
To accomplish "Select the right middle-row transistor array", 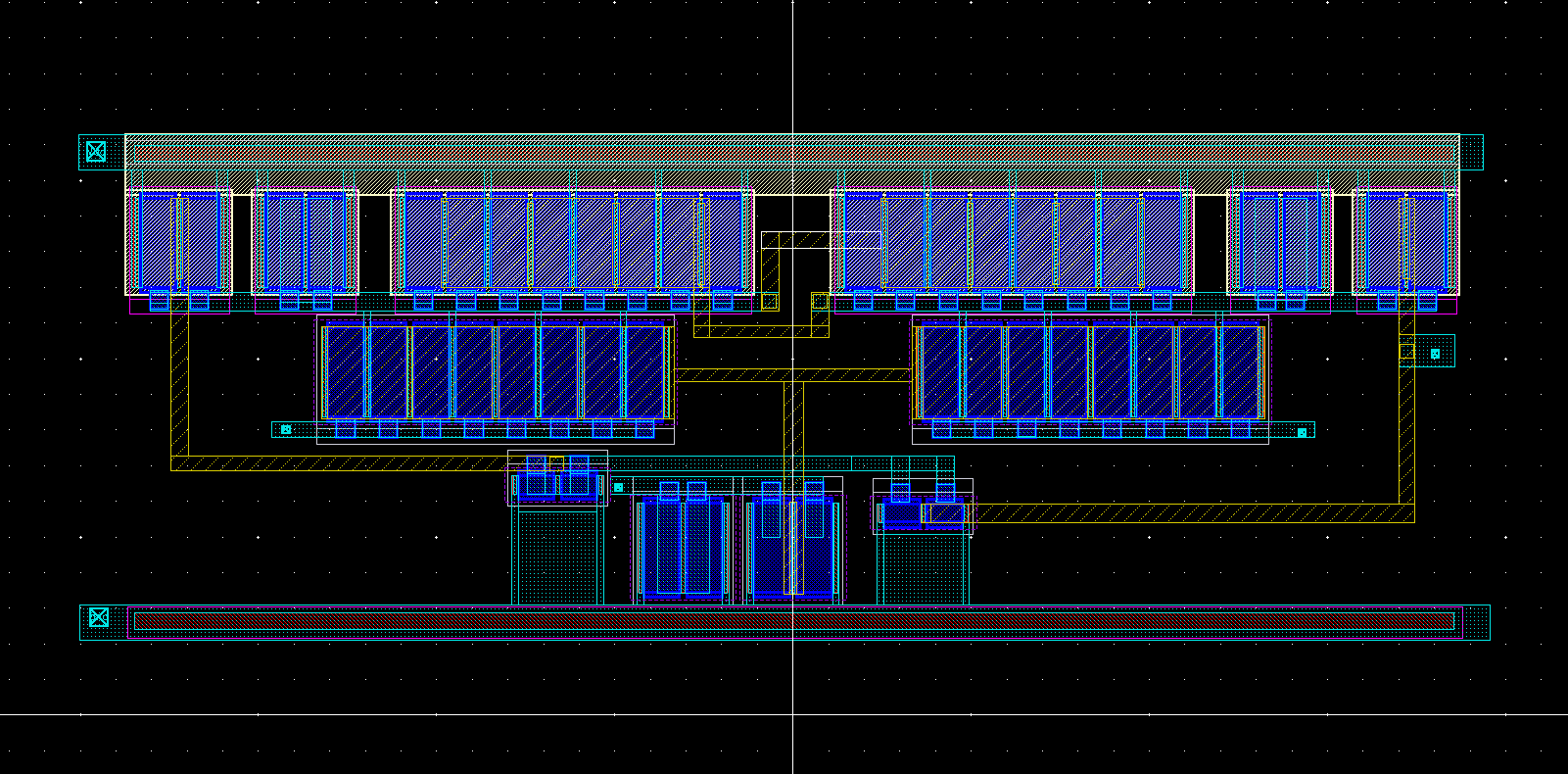I will 1089,371.
